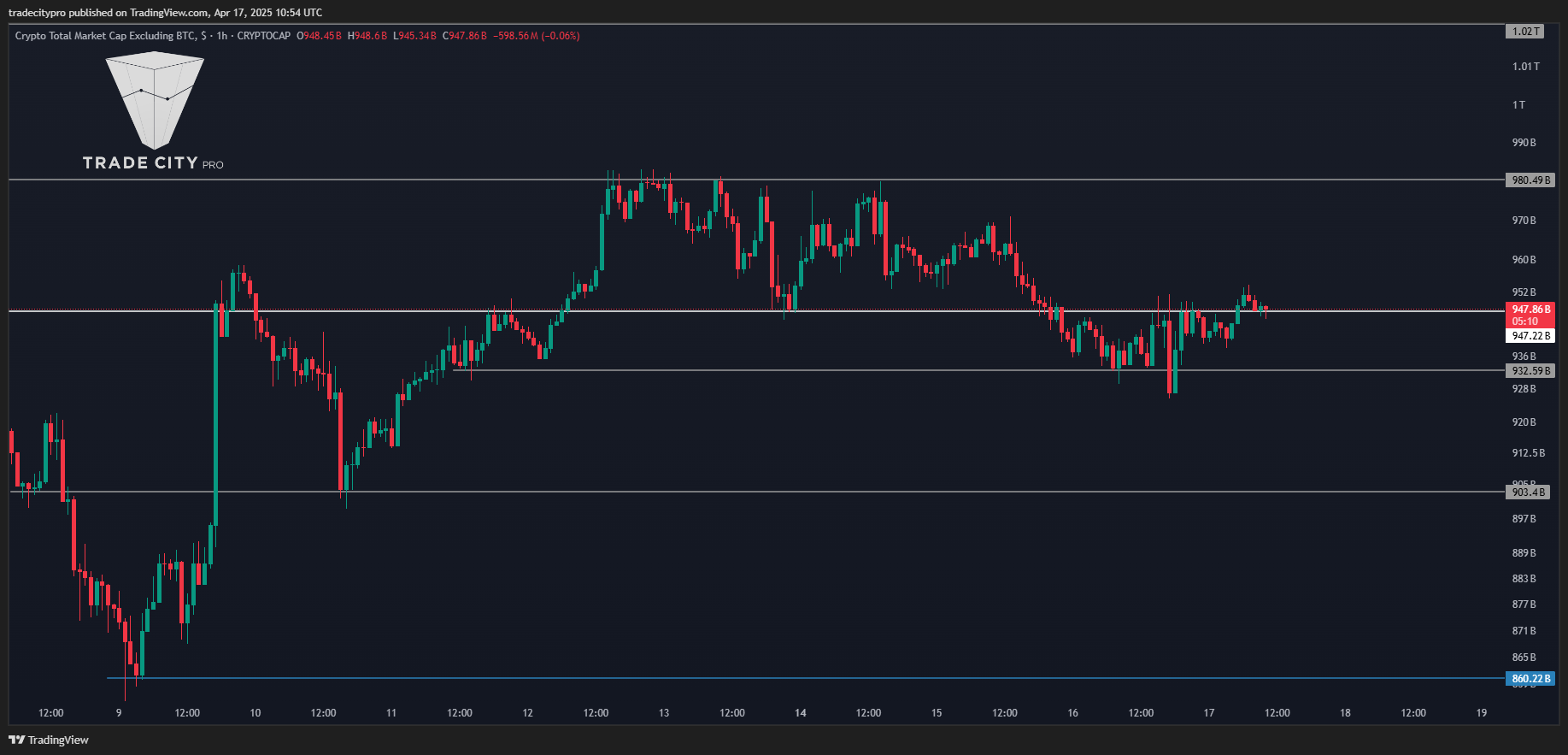The image size is (1568, 755).
Task: Click the '865B' price scale label
Action: pos(1524,658)
